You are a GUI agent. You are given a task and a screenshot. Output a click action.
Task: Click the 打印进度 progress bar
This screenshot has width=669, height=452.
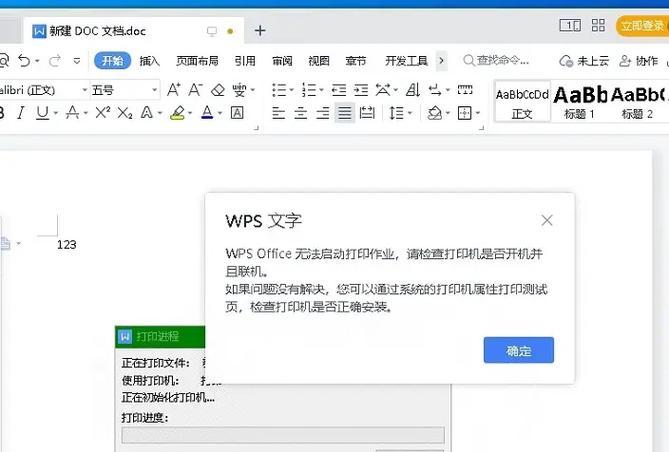coord(283,435)
